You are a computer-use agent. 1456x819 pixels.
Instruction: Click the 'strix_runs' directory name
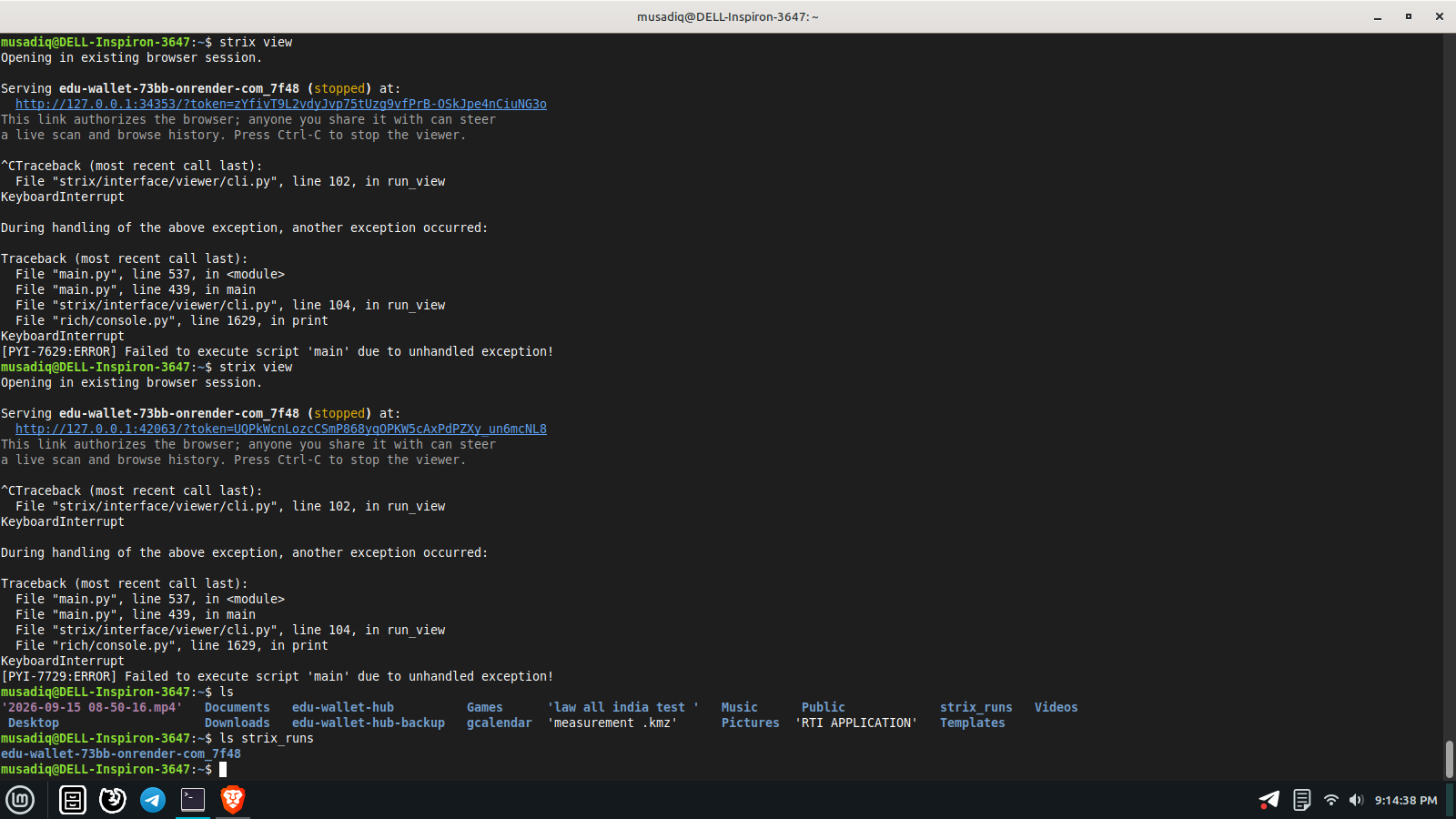(x=976, y=707)
